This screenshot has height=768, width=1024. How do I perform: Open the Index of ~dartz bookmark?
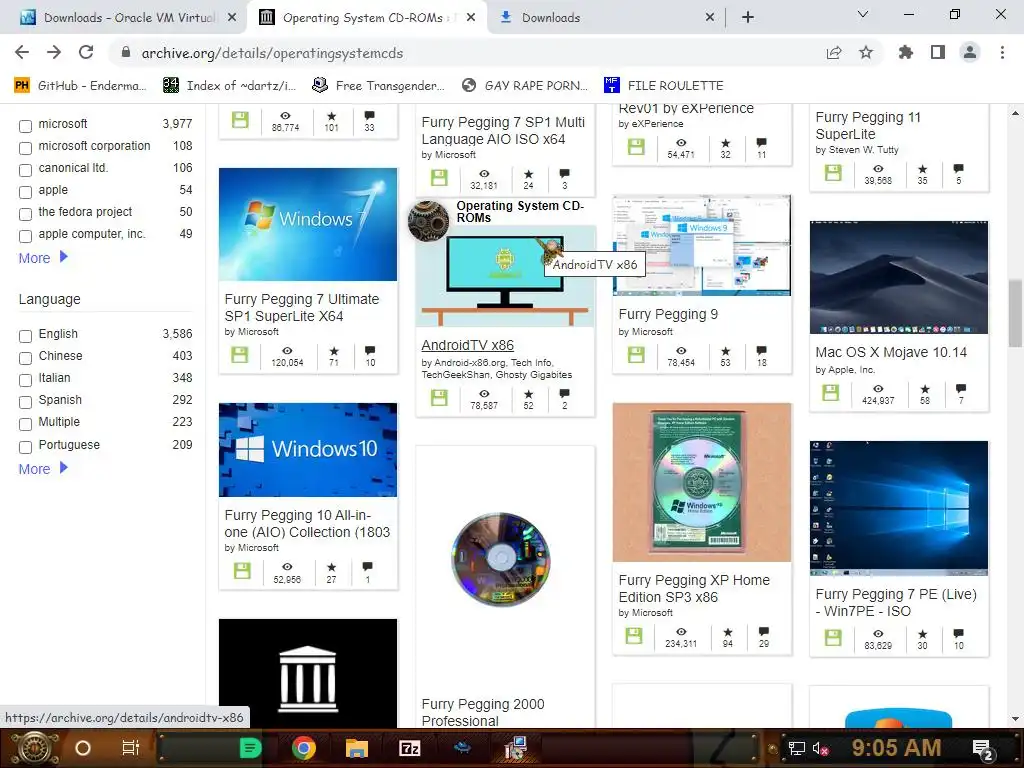tap(231, 86)
